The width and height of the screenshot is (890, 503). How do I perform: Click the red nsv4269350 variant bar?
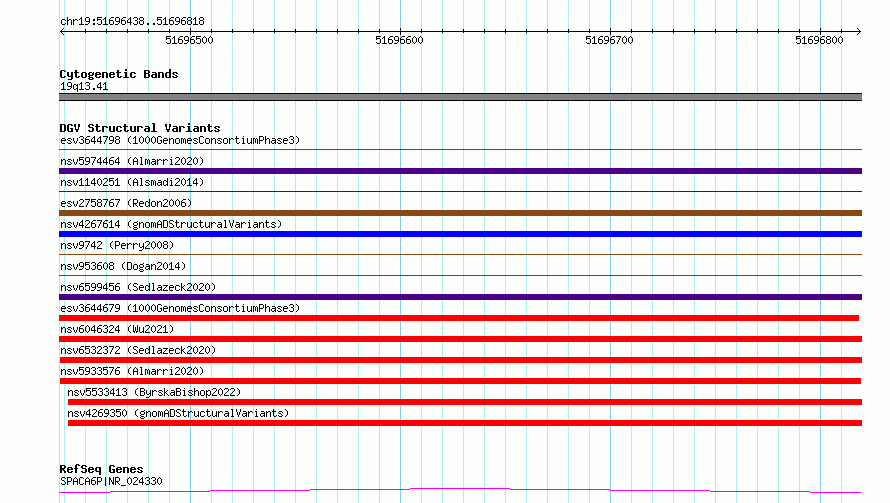click(465, 423)
